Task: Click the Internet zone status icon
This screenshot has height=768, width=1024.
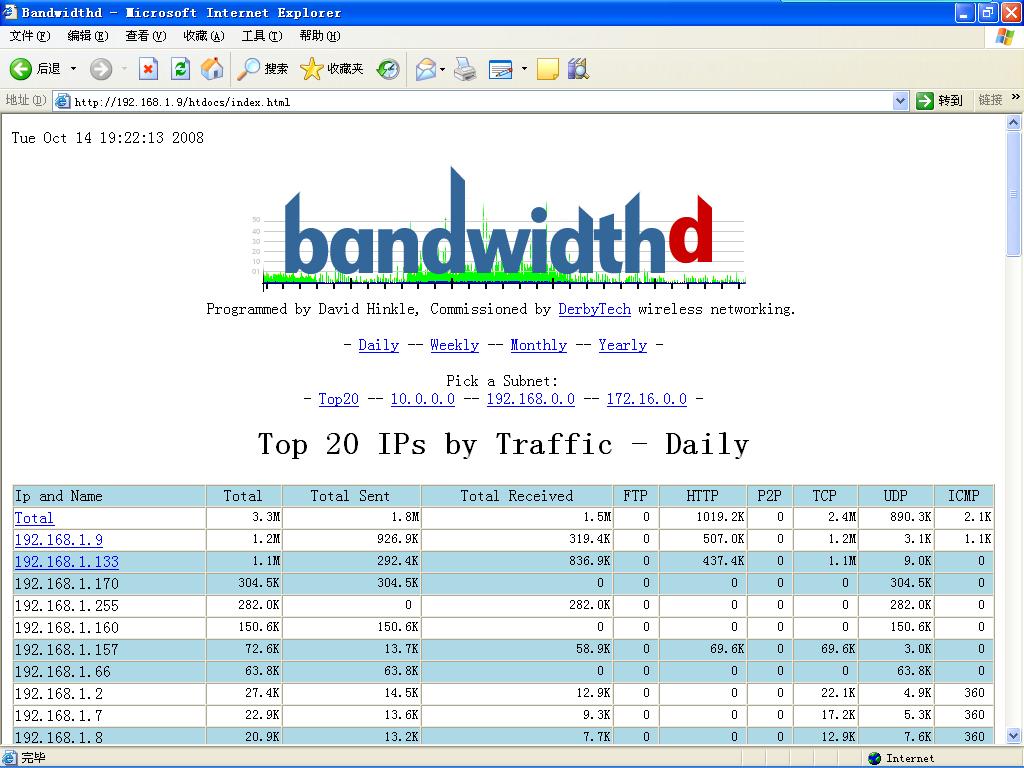Action: (x=874, y=758)
